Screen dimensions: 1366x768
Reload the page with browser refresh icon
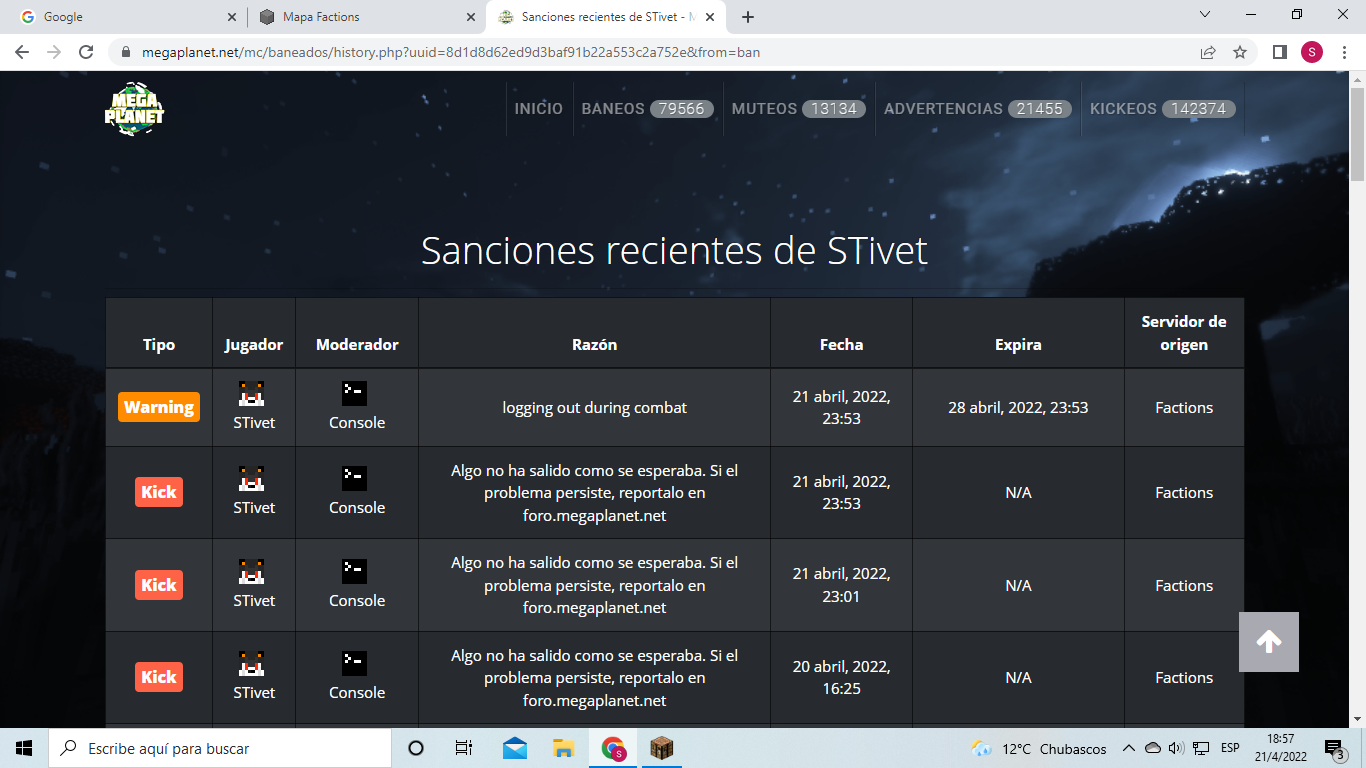point(86,52)
